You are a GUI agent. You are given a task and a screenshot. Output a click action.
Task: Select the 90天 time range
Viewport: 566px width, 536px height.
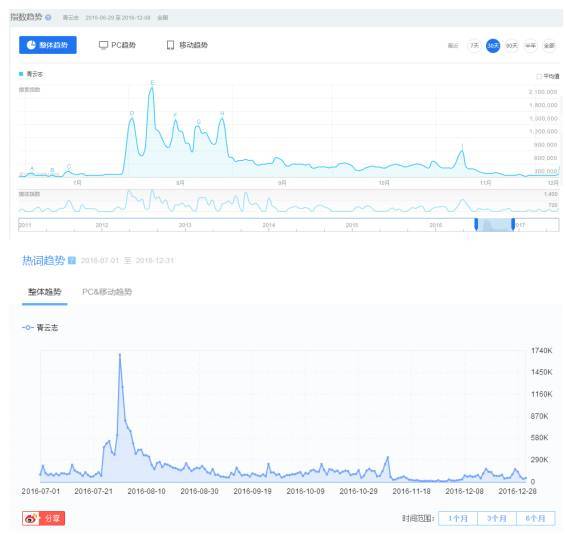(511, 45)
